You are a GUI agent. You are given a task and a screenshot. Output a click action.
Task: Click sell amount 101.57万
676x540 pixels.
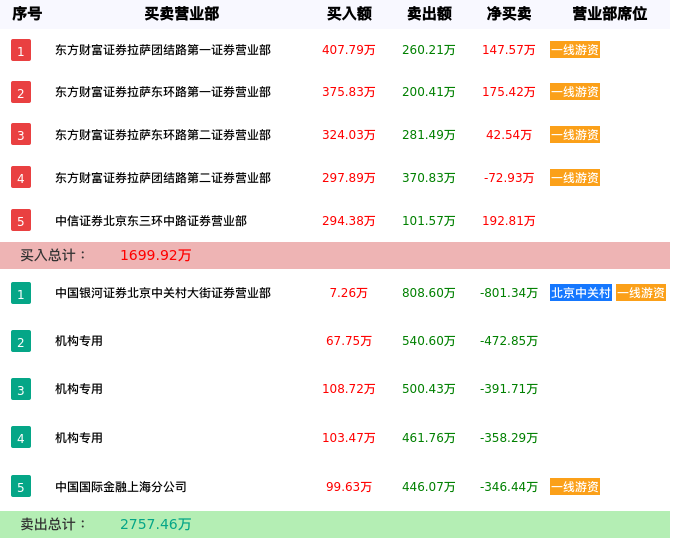click(x=429, y=221)
